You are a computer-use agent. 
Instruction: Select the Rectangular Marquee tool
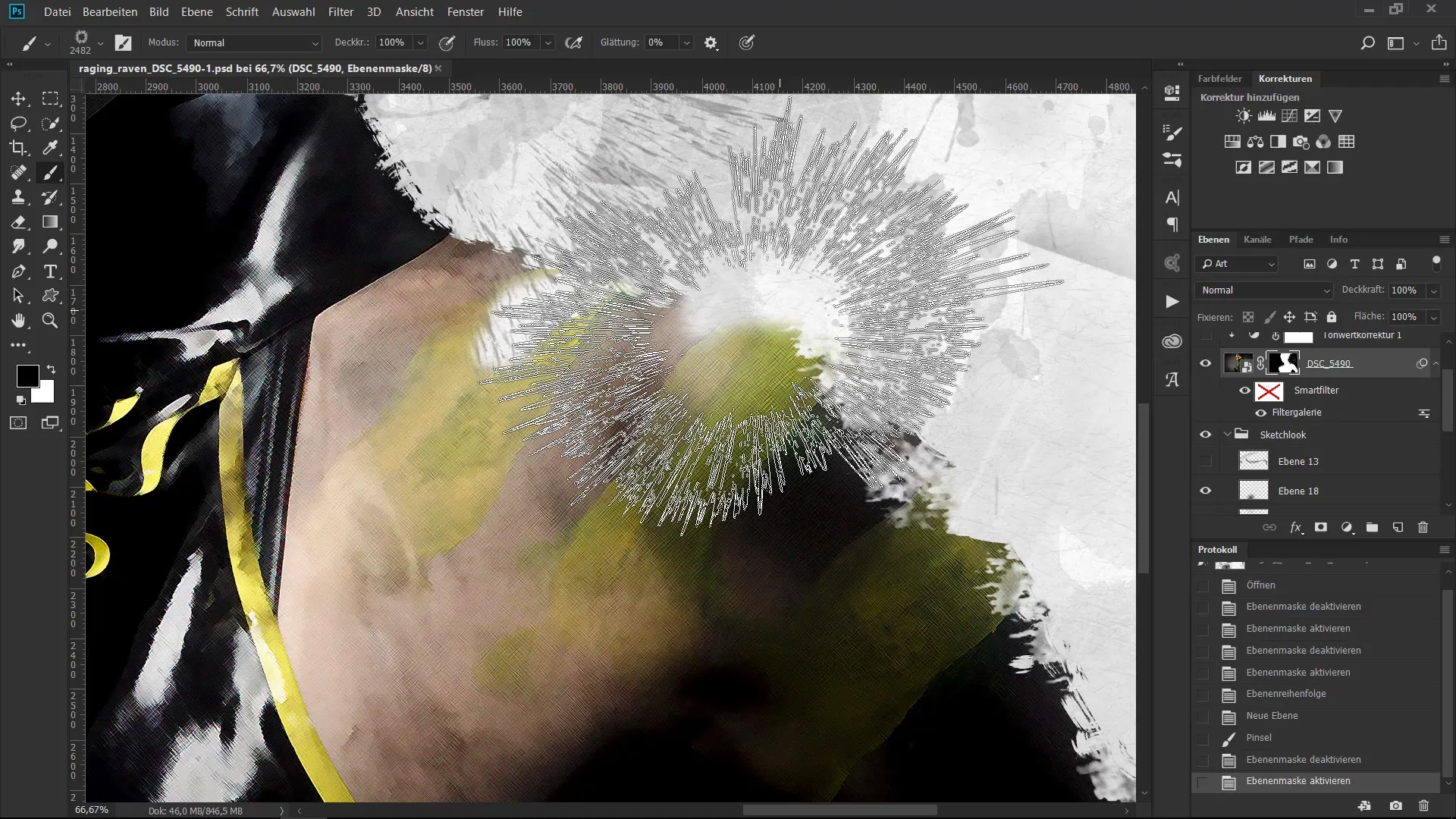click(x=50, y=99)
